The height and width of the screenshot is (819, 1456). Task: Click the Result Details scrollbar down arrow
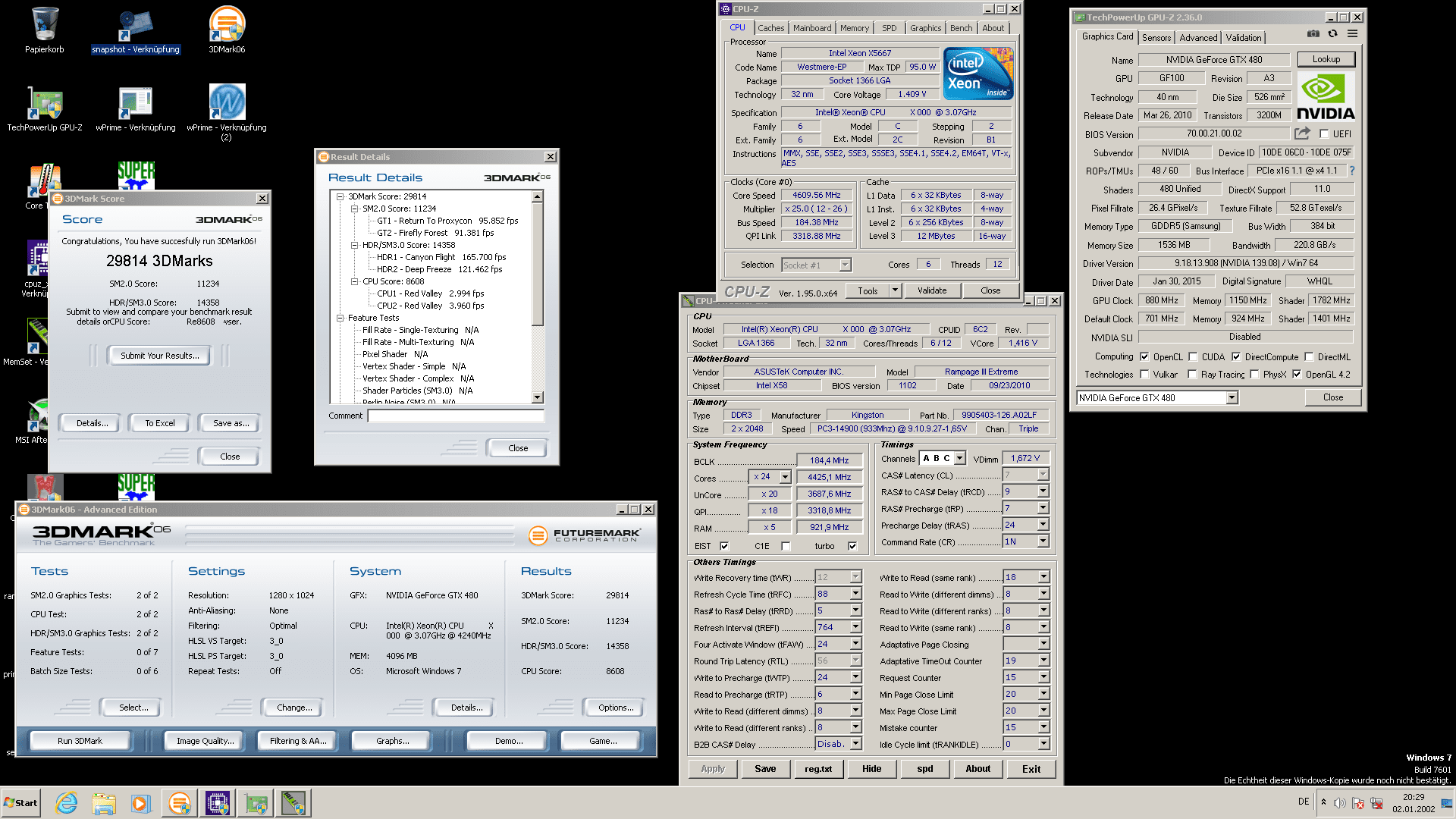tap(538, 397)
